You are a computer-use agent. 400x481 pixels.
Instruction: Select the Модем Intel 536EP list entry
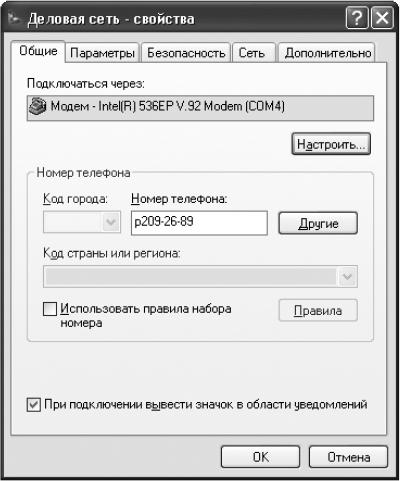(200, 107)
